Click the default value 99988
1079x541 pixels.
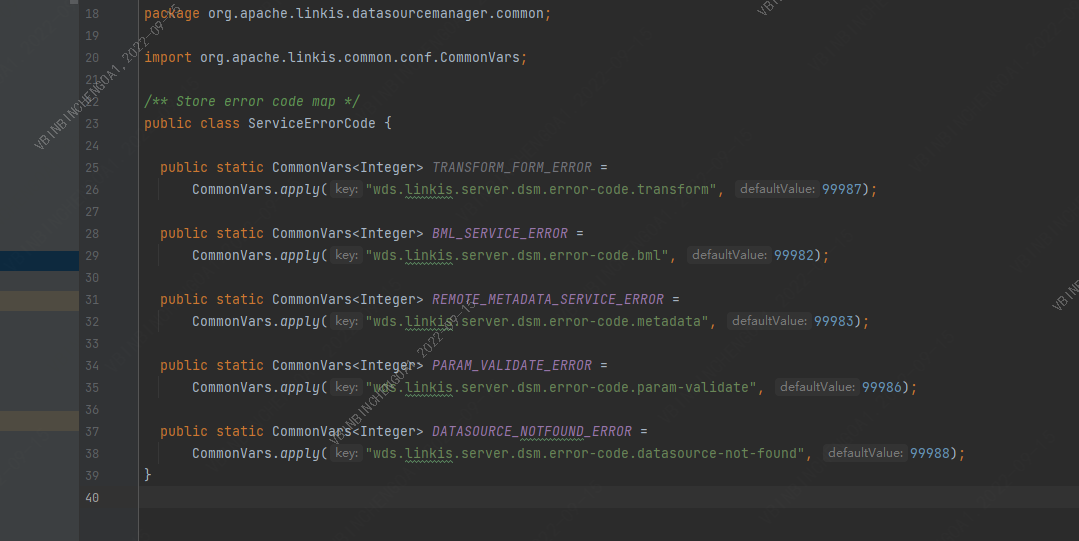[x=930, y=454]
